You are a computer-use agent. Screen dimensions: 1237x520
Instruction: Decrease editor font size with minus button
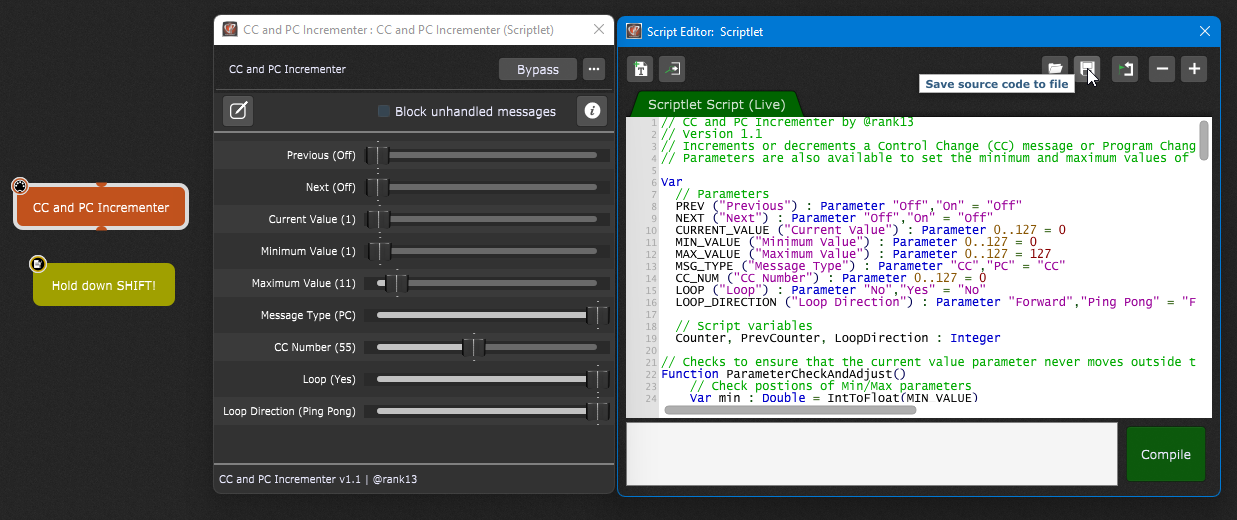tap(1161, 69)
